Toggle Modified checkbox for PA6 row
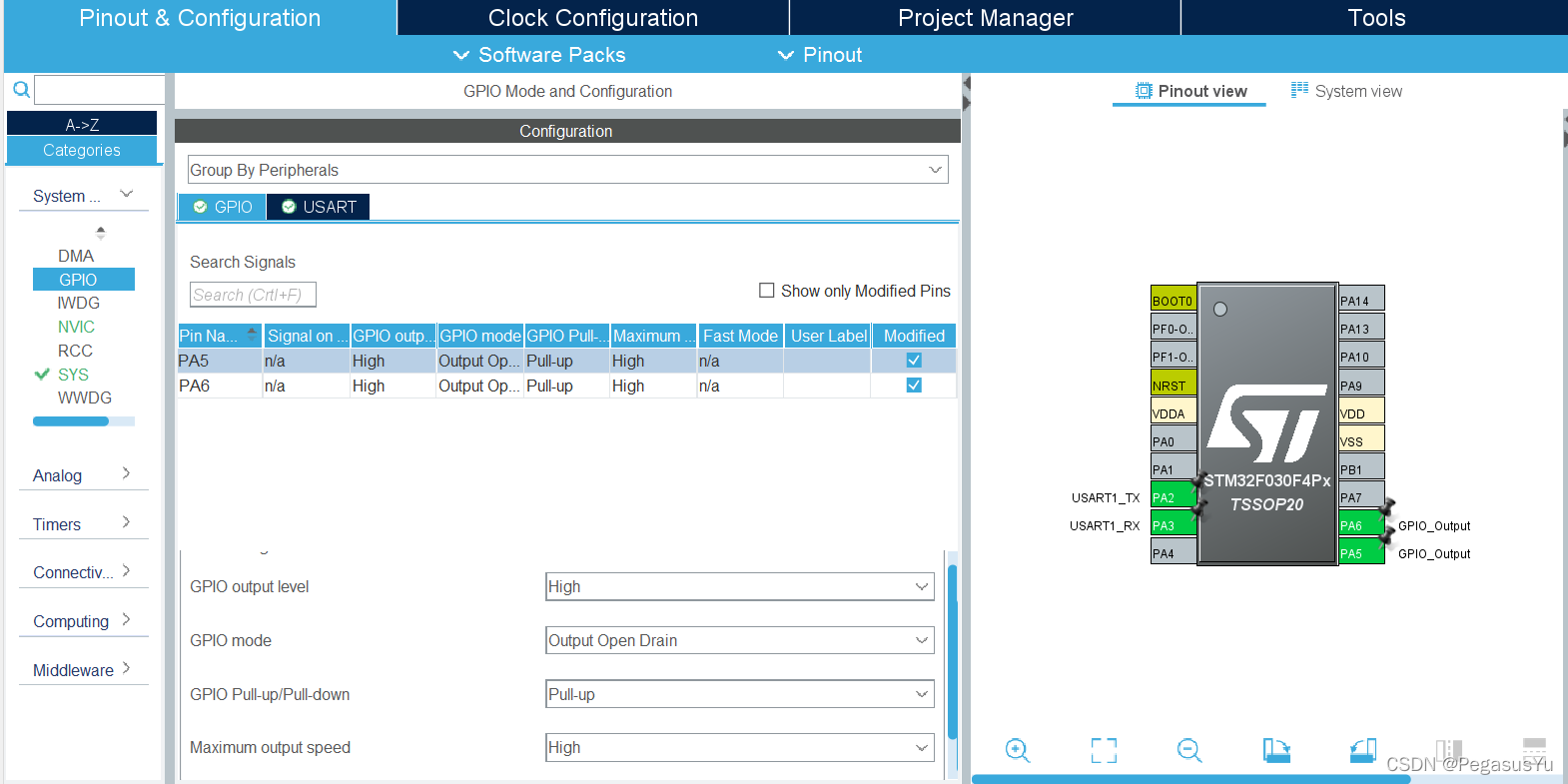 [914, 386]
